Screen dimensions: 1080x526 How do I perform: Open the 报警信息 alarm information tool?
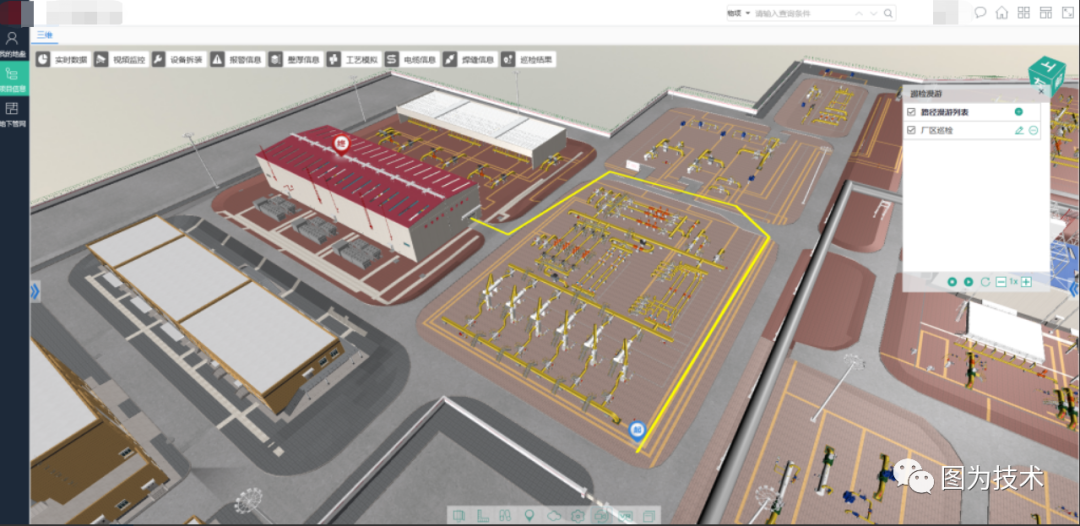tap(237, 60)
